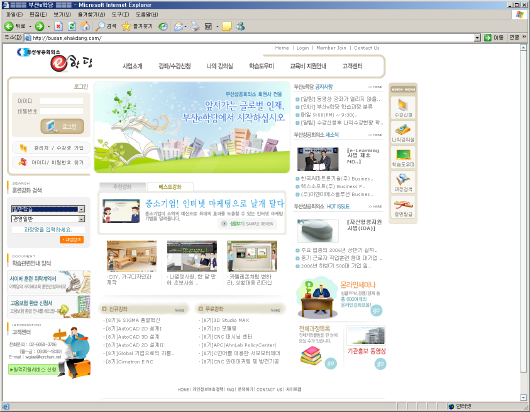530x412 pixels.
Task: Click the Mail icon in toolbar
Action: click(x=178, y=26)
